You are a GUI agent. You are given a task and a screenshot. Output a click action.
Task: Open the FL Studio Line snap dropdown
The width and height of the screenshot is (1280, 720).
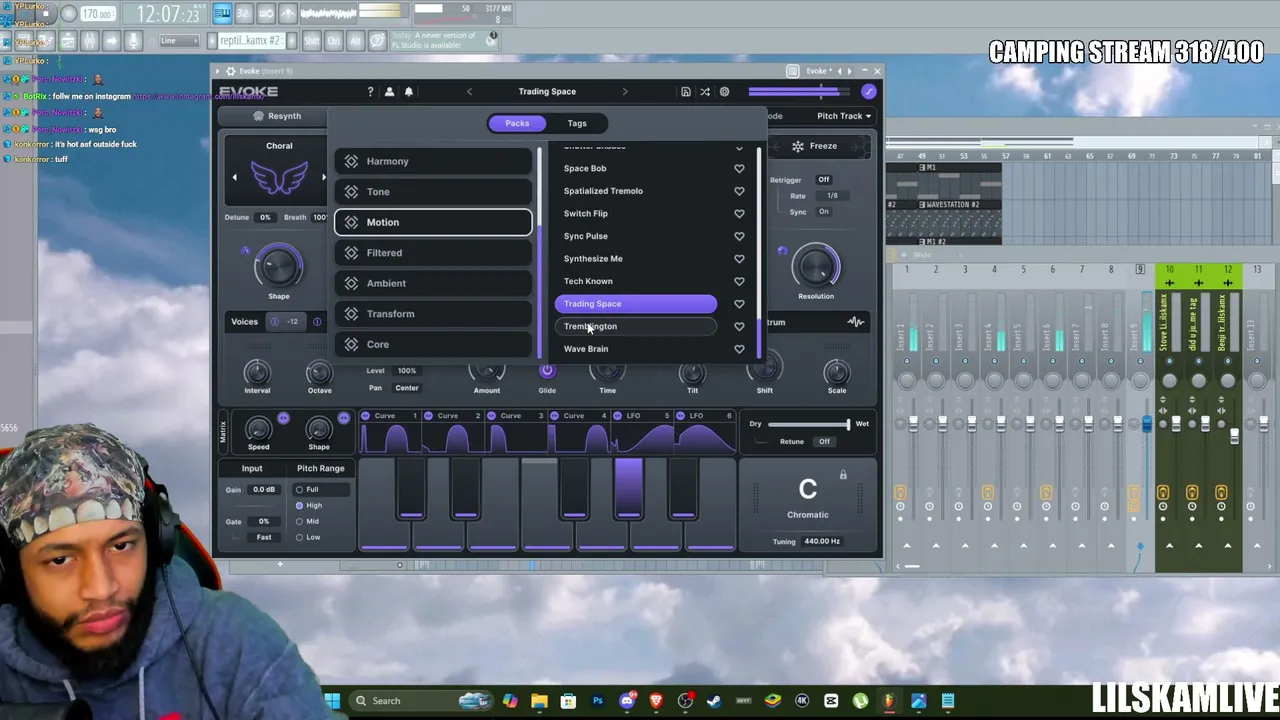click(179, 41)
